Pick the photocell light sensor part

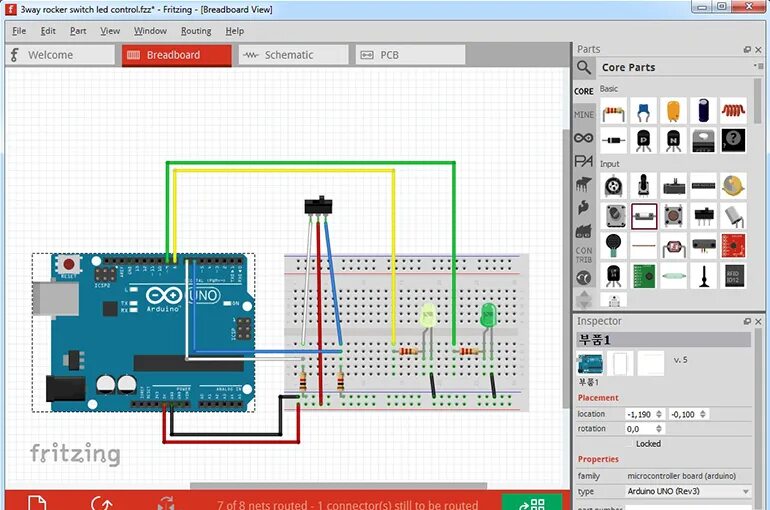point(673,245)
